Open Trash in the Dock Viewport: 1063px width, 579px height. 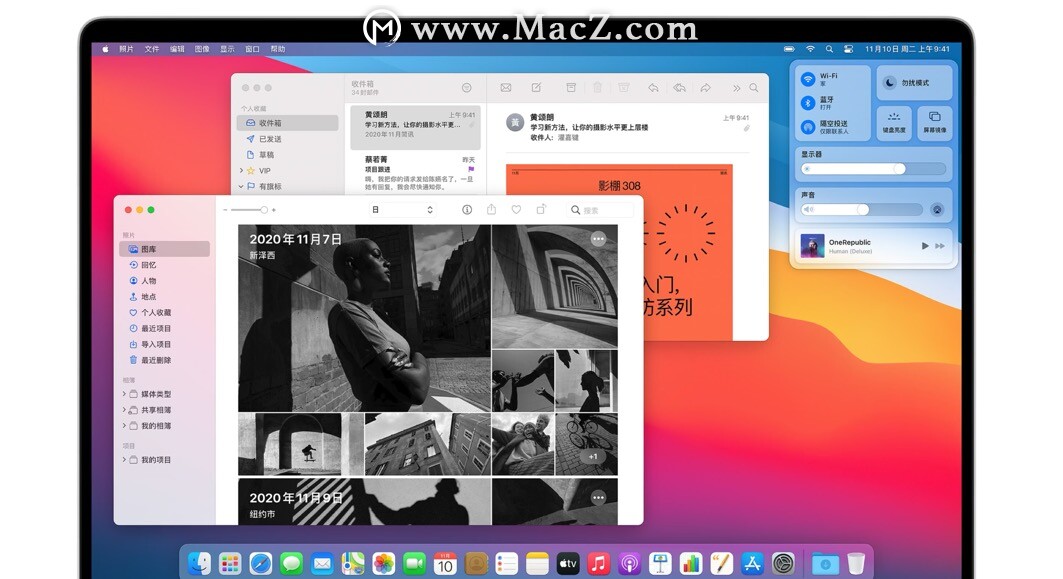tap(856, 563)
